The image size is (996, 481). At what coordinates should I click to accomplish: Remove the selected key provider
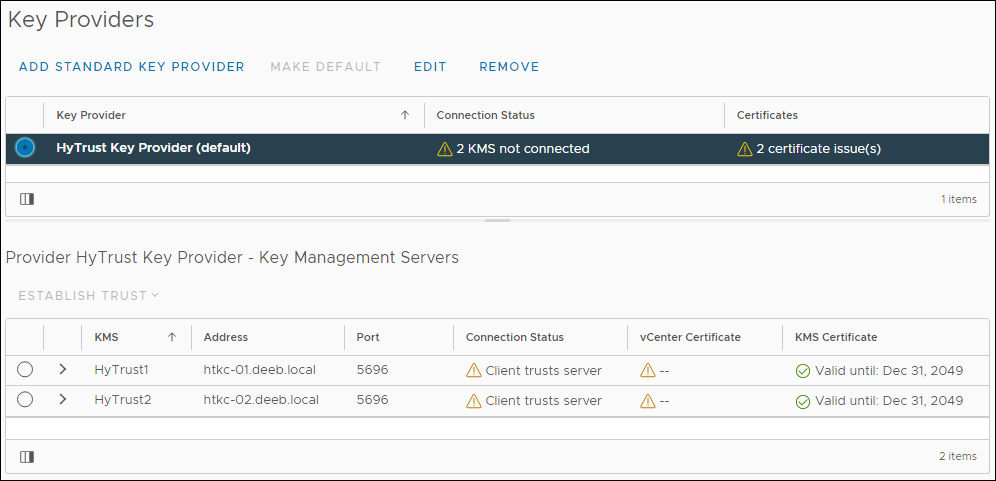[x=509, y=67]
